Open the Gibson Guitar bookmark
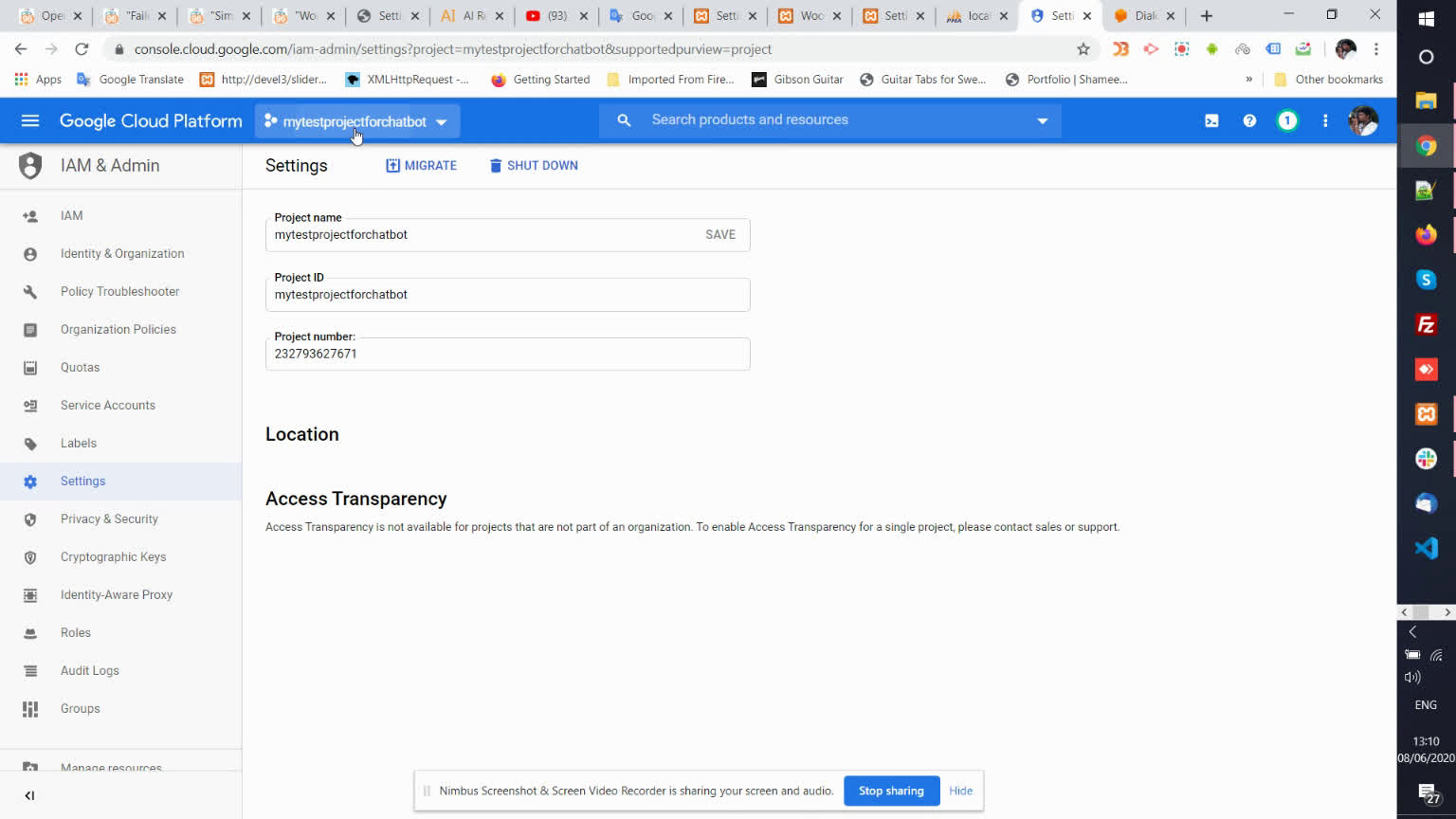This screenshot has width=1456, height=819. pyautogui.click(x=797, y=80)
